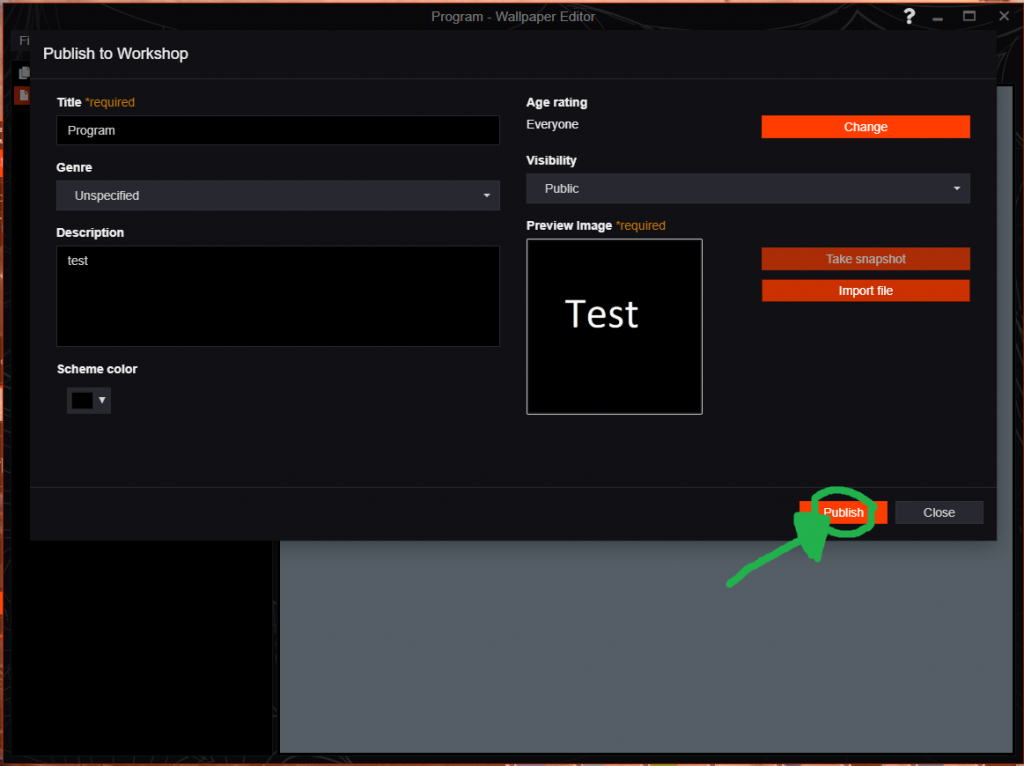Click inside the Description text area
1024x766 pixels.
278,296
